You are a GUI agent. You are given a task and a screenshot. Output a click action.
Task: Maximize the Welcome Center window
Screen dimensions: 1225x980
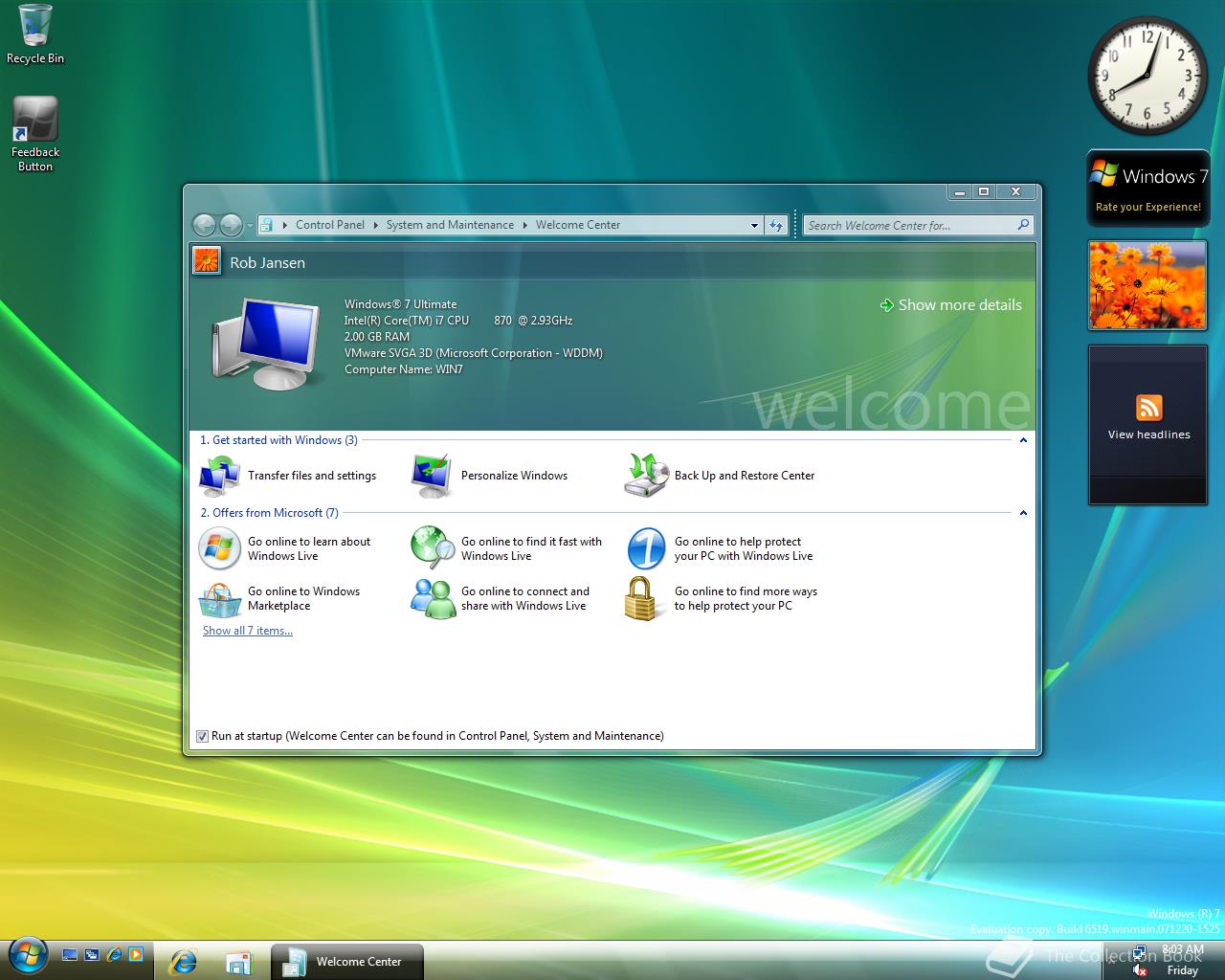coord(983,191)
